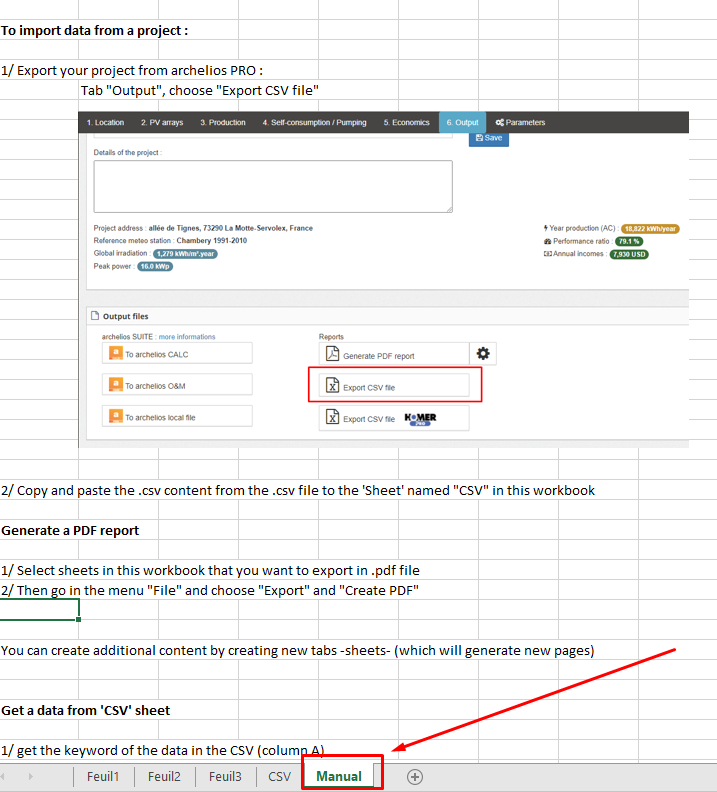Select the Manual sheet tab
The image size is (717, 792).
(x=339, y=776)
